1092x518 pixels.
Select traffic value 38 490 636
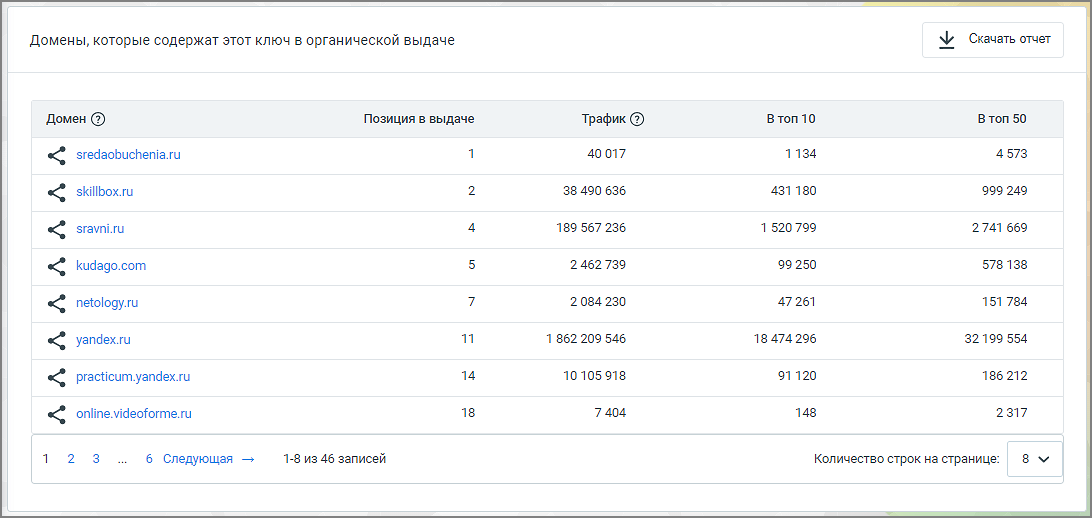click(x=594, y=191)
